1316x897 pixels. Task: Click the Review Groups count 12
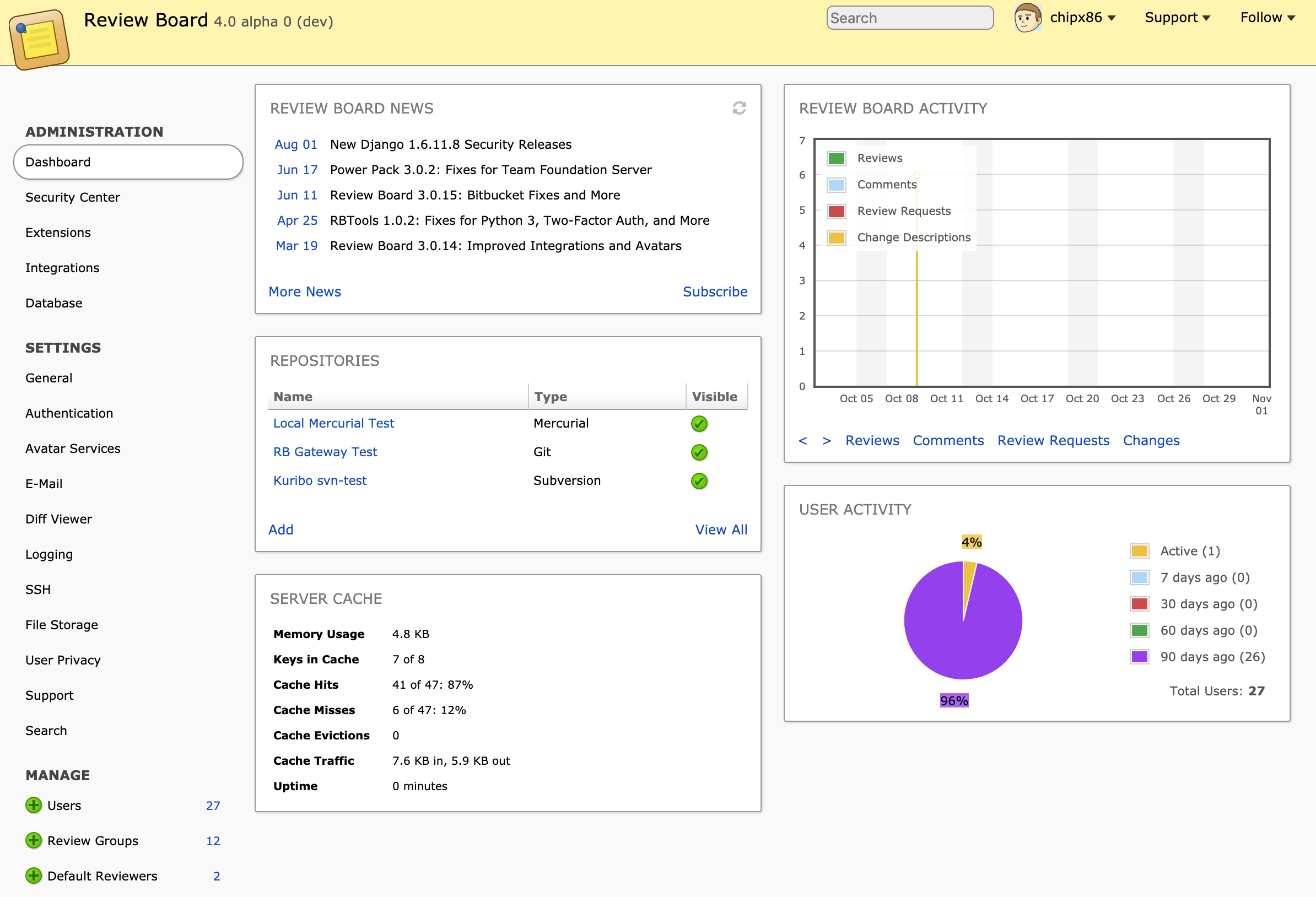(213, 840)
